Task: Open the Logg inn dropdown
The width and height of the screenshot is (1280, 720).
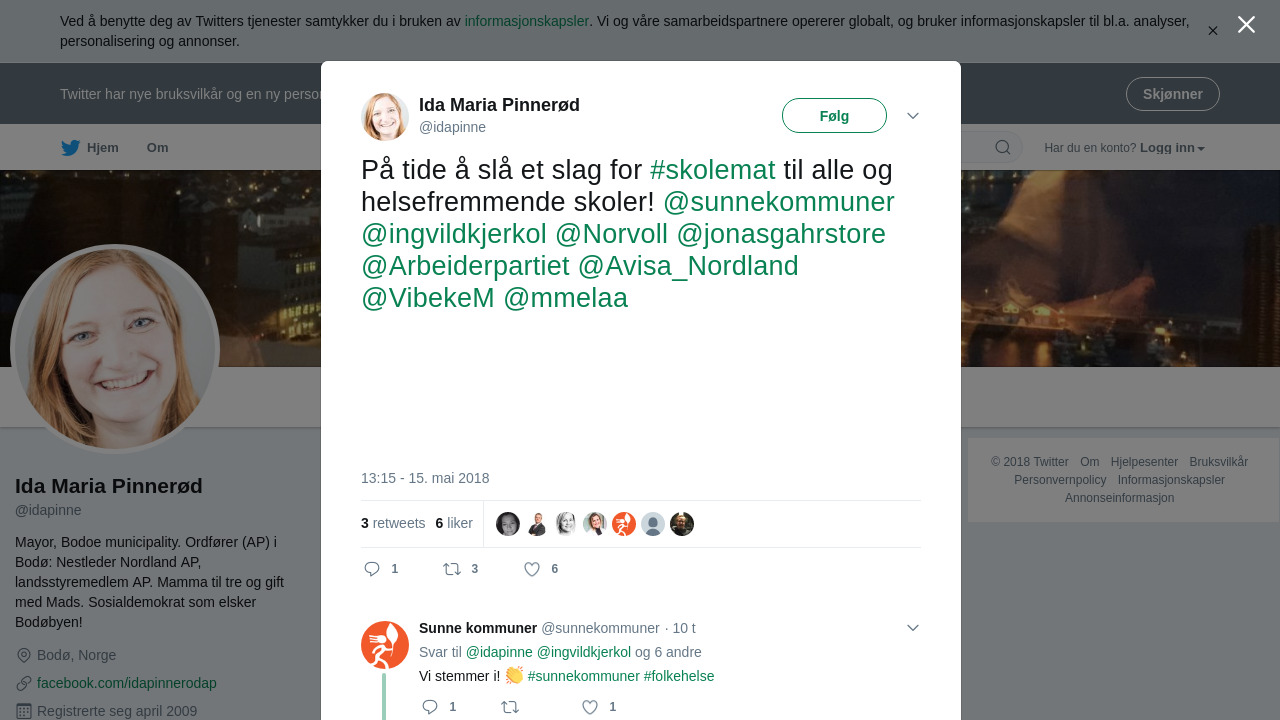Action: [x=1172, y=148]
